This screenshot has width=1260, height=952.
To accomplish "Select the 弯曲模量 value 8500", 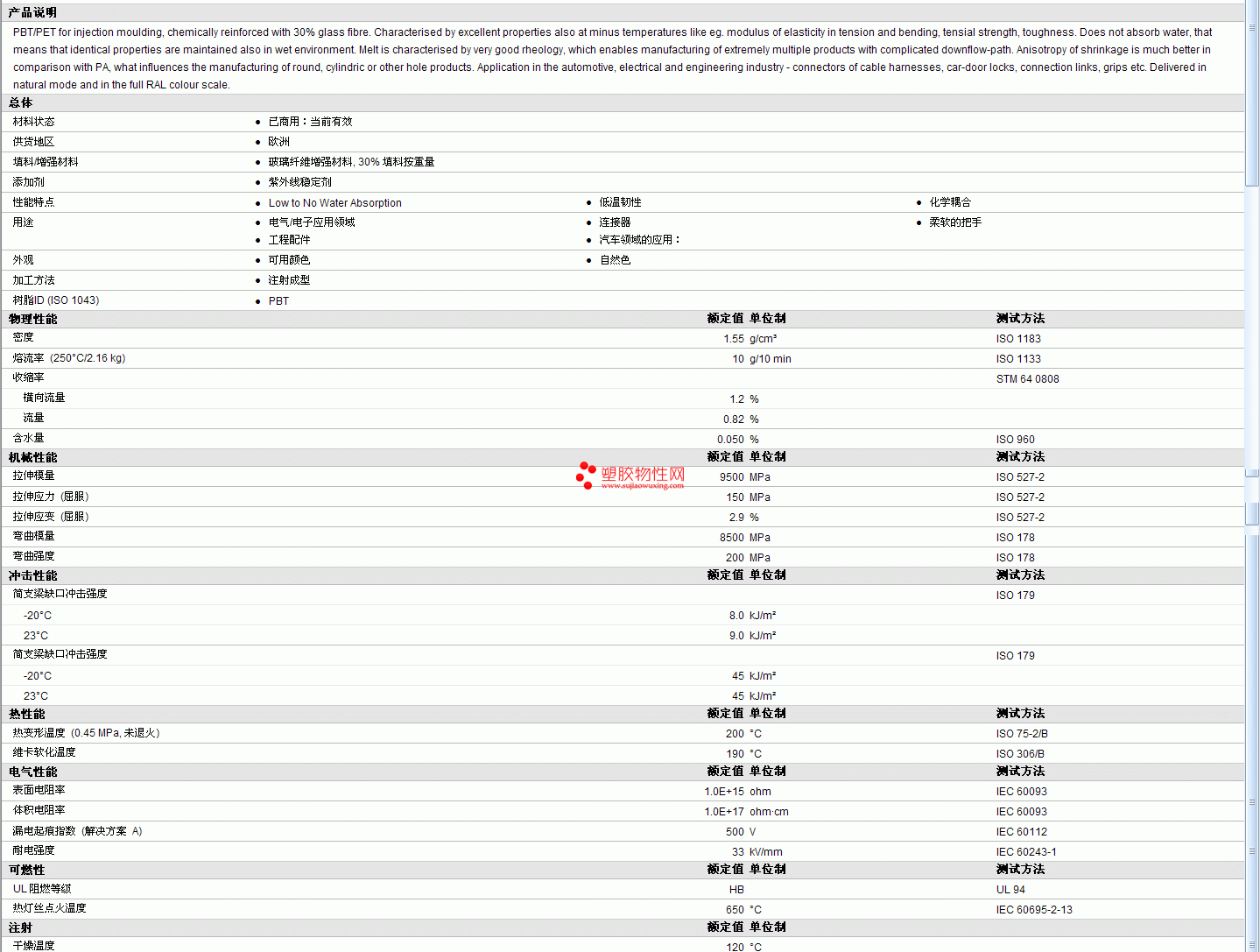I will click(x=732, y=538).
